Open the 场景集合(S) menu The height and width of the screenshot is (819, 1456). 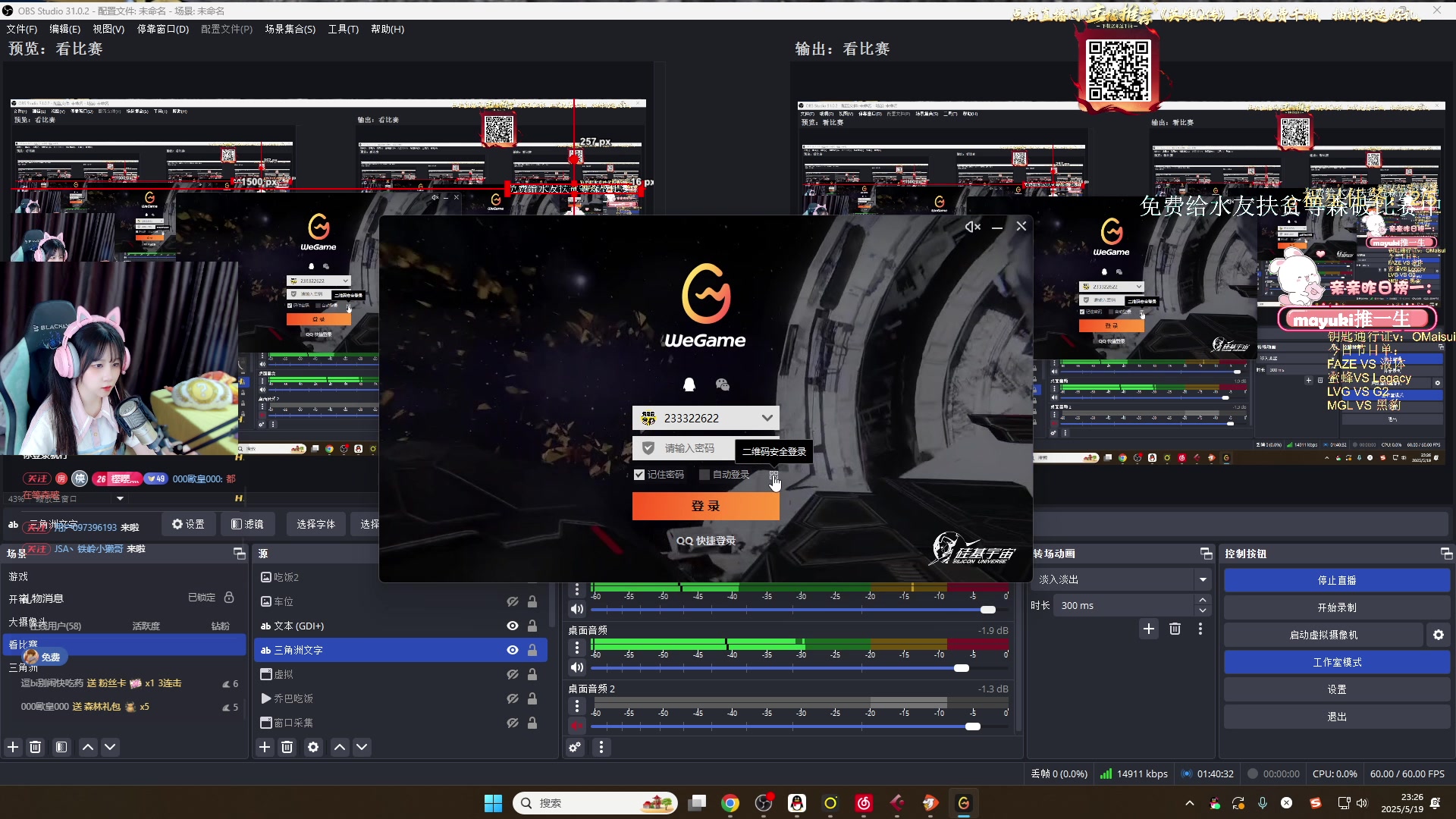[290, 29]
